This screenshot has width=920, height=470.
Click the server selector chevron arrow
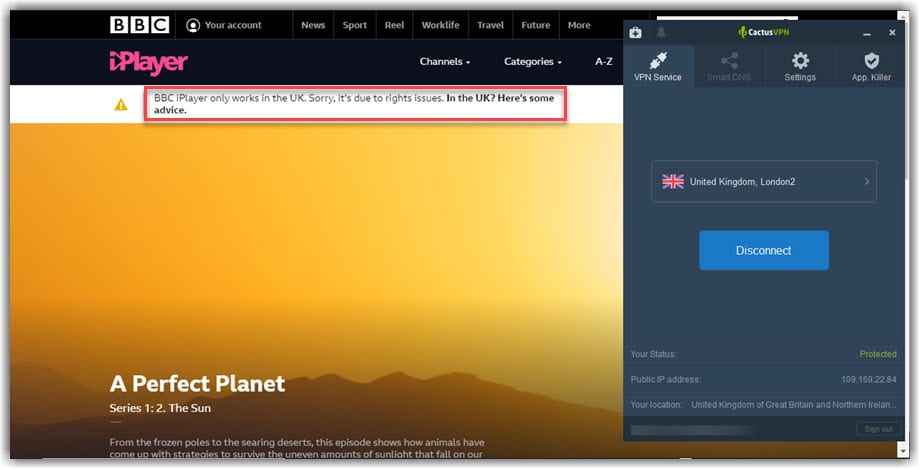pyautogui.click(x=867, y=182)
